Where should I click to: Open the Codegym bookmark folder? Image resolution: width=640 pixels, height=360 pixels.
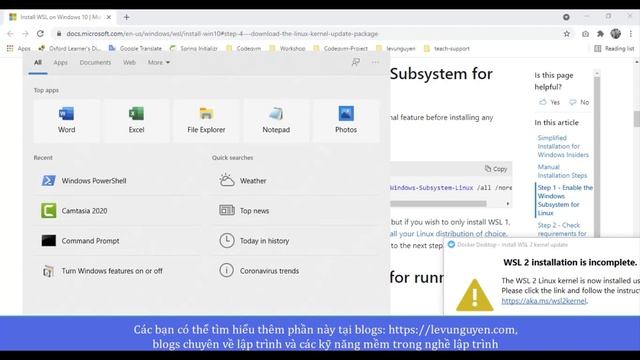(x=243, y=48)
